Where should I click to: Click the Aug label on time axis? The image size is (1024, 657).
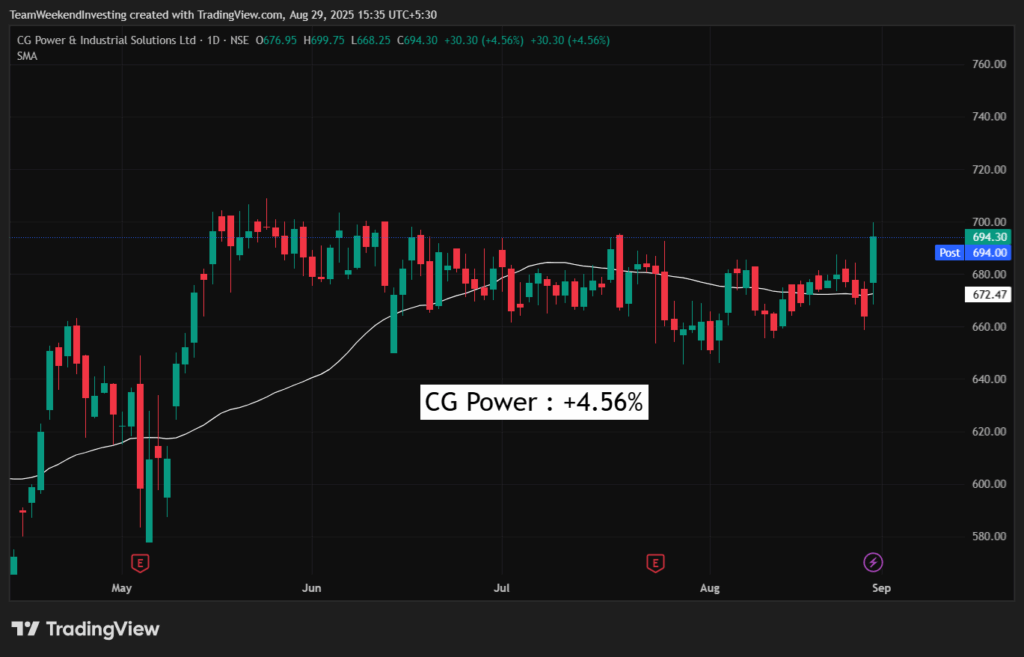(x=710, y=588)
